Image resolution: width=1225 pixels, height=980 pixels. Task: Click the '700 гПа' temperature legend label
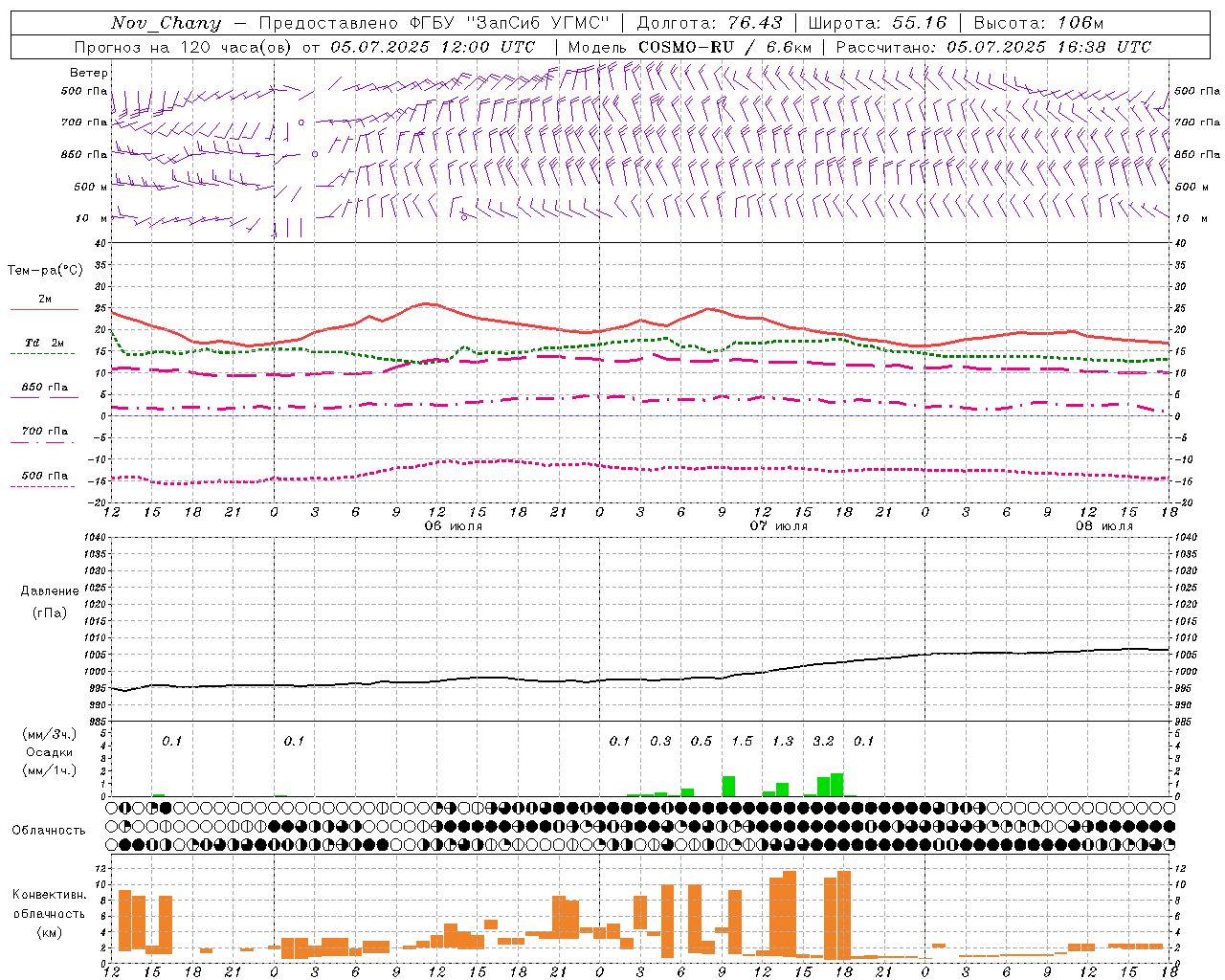[x=45, y=431]
